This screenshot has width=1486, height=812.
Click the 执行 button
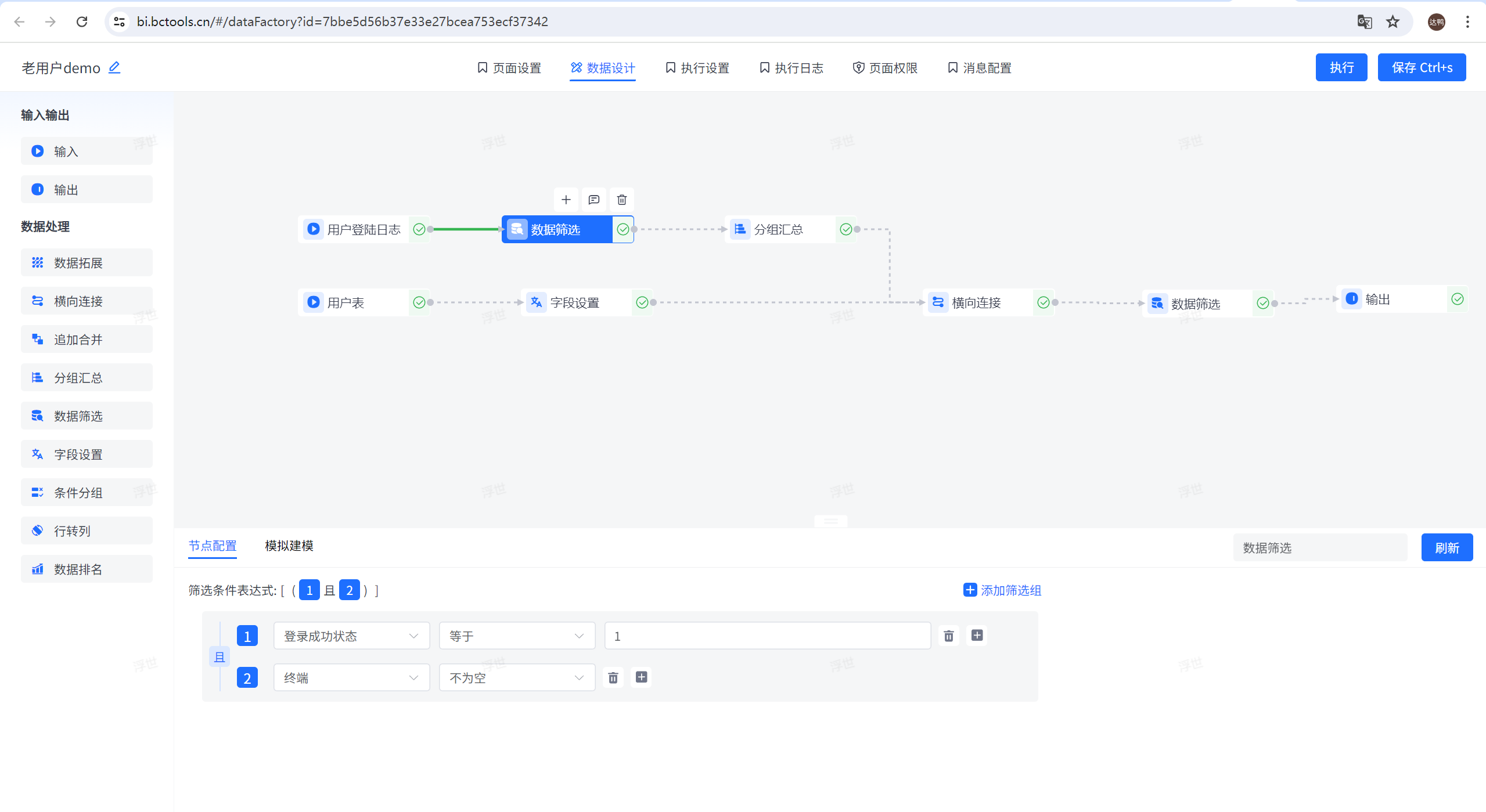pyautogui.click(x=1341, y=67)
